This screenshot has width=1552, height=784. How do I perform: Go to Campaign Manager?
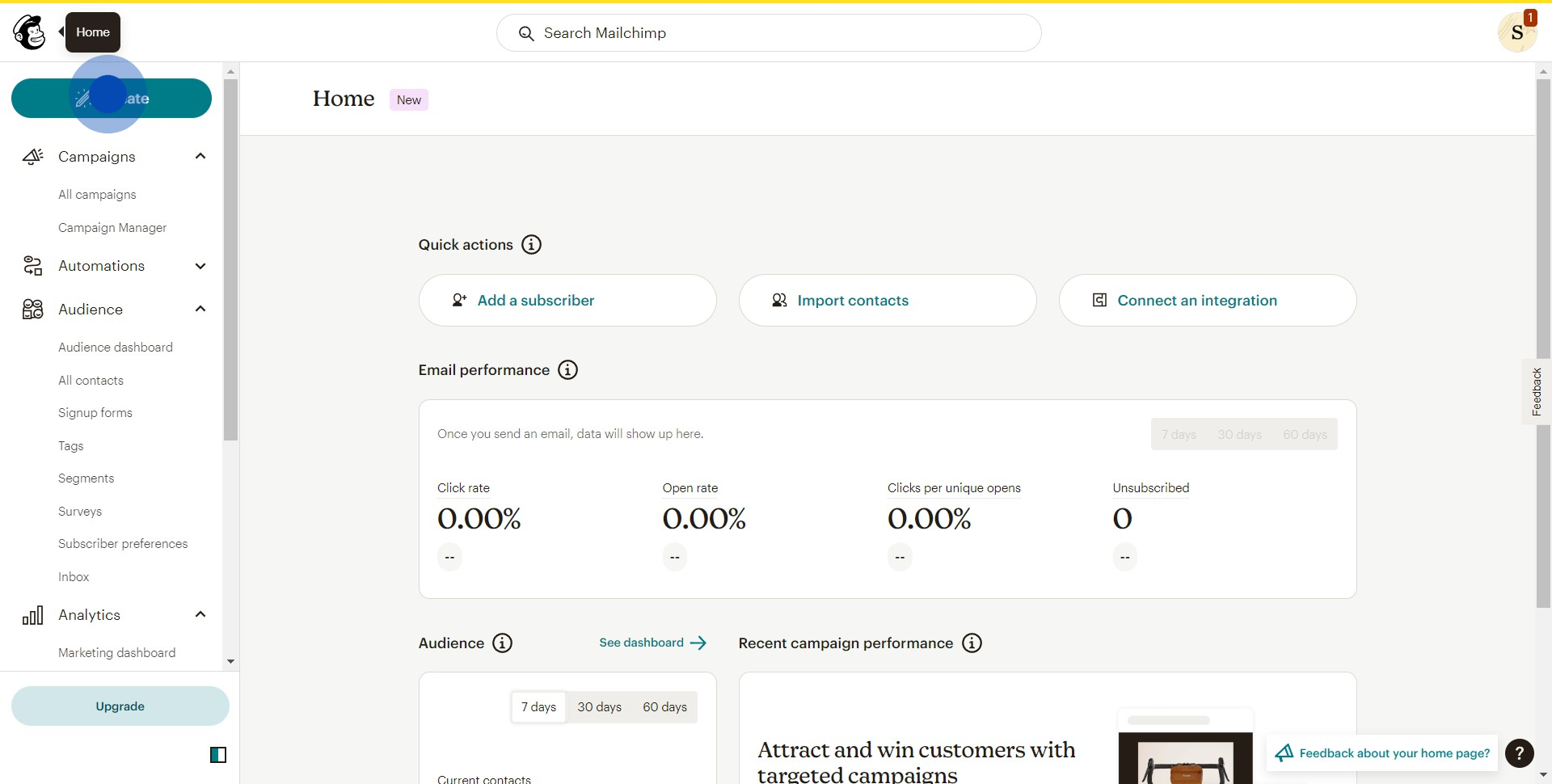click(112, 228)
